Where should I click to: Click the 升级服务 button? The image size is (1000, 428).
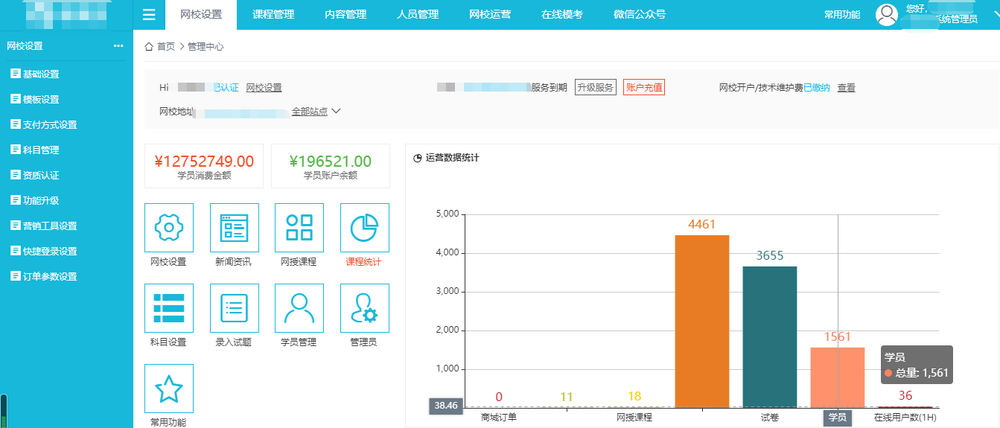coord(595,88)
